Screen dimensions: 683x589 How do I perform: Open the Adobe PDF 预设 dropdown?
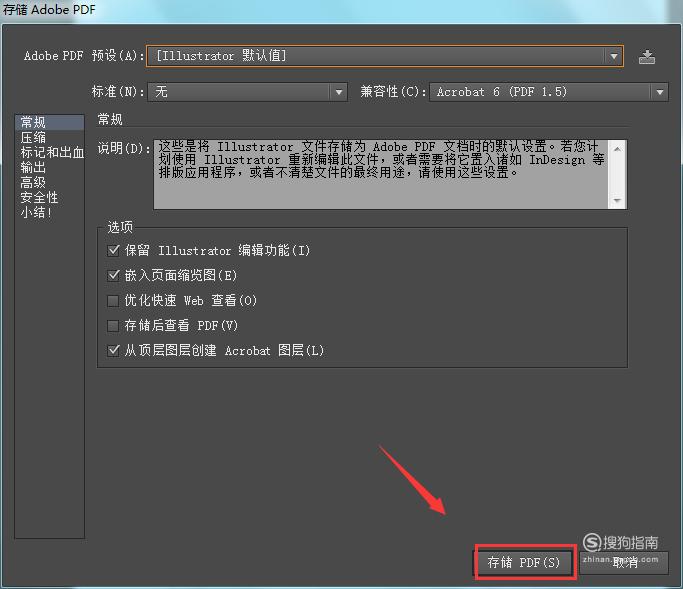[x=385, y=56]
